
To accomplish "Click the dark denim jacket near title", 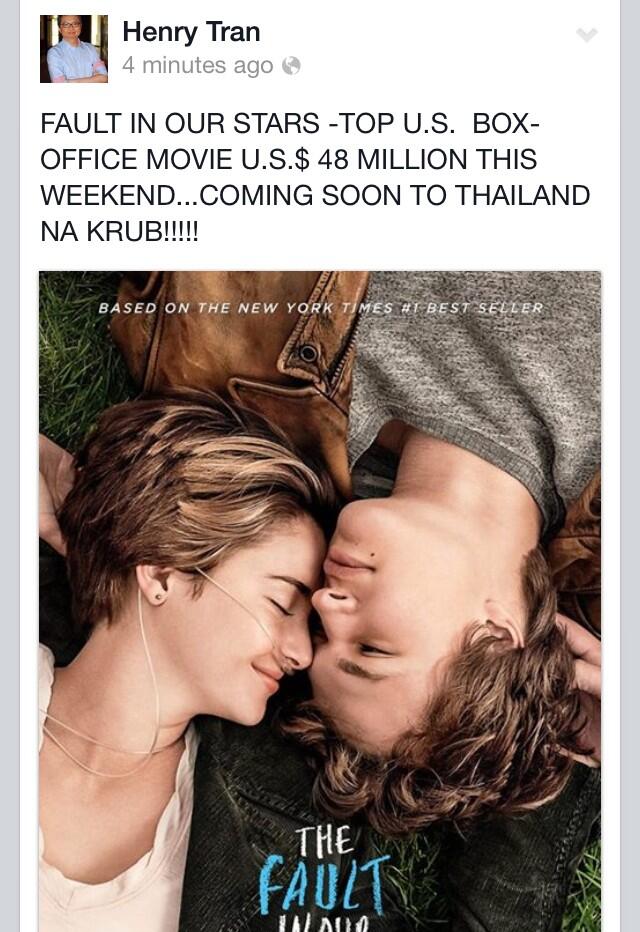I will pyautogui.click(x=250, y=832).
